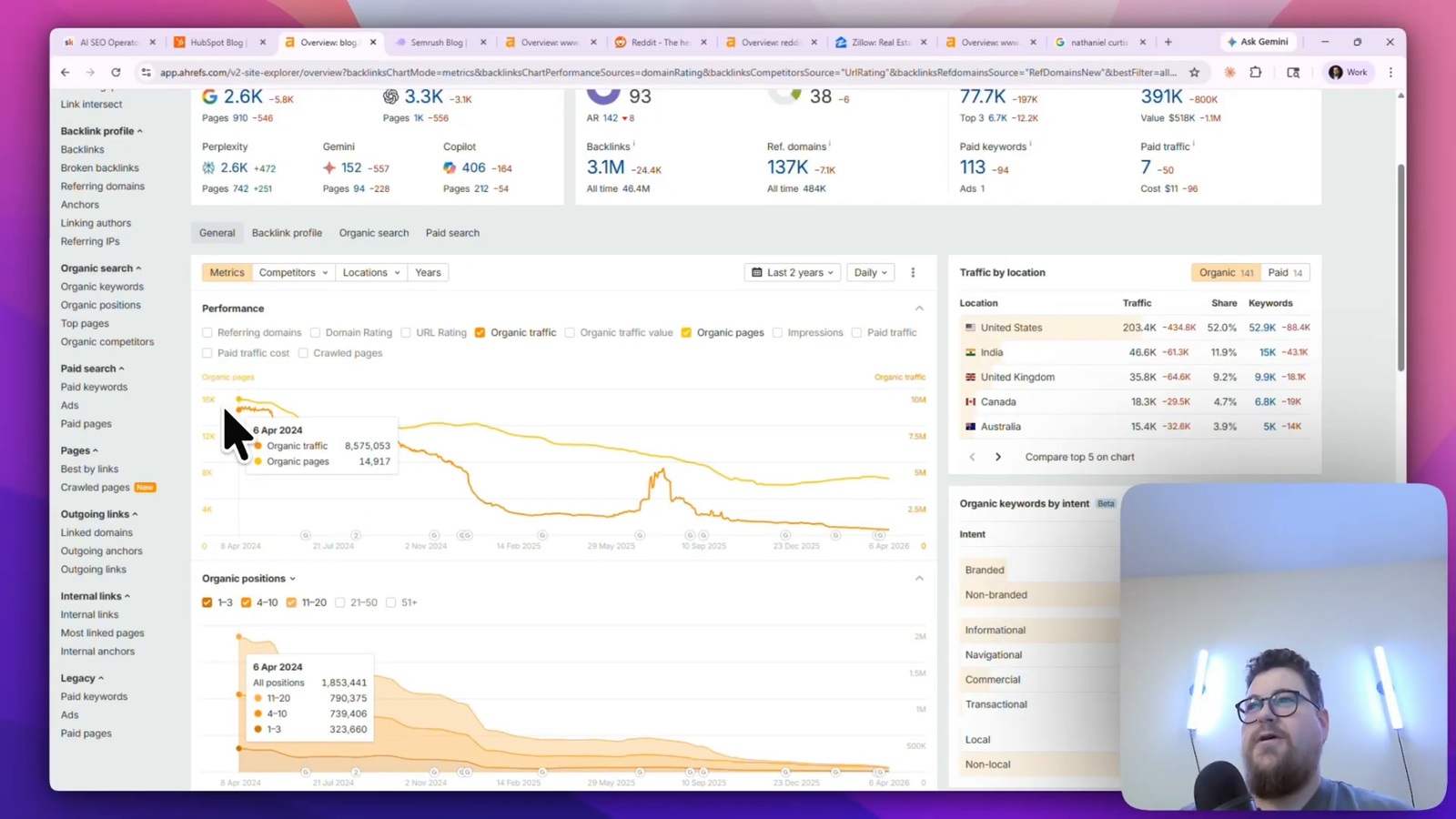This screenshot has height=819, width=1456.
Task: Click the bookmark star in the address bar
Action: tap(1195, 72)
